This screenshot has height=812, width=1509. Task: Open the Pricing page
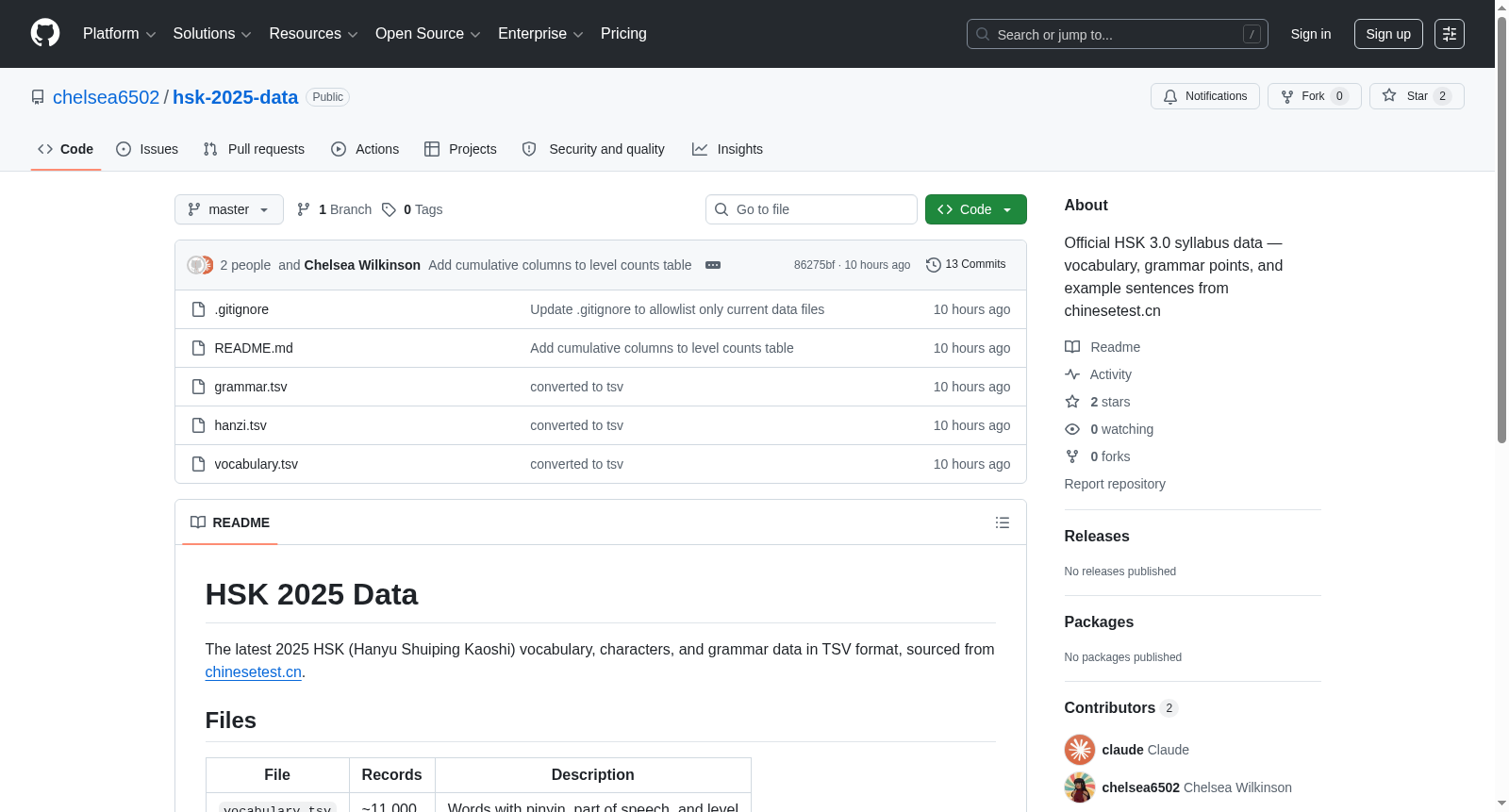click(x=623, y=34)
